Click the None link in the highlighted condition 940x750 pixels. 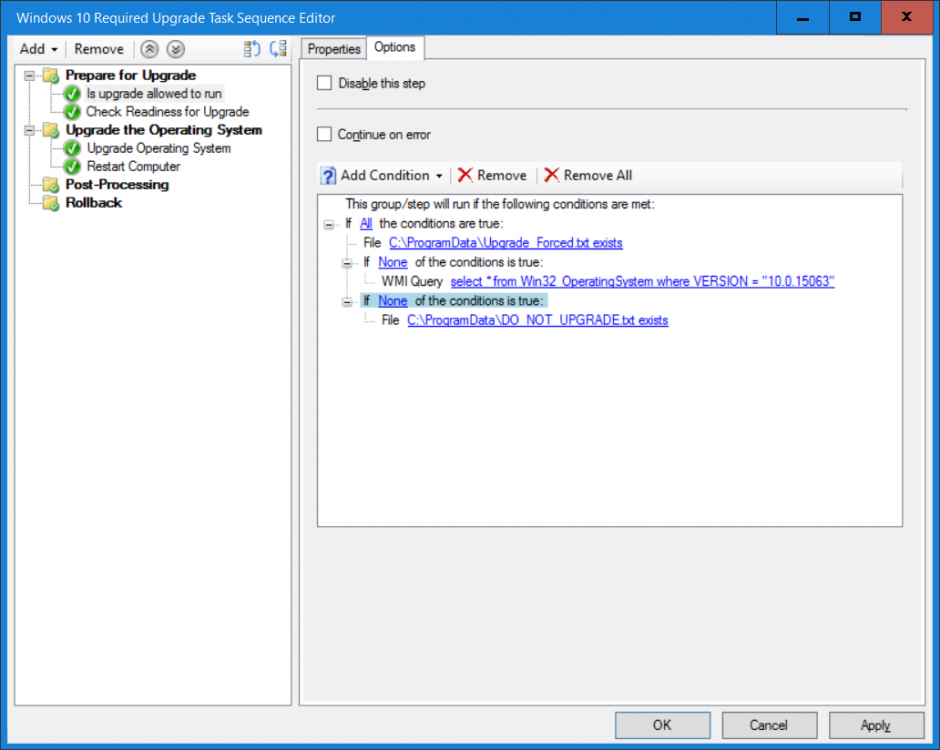(x=393, y=301)
